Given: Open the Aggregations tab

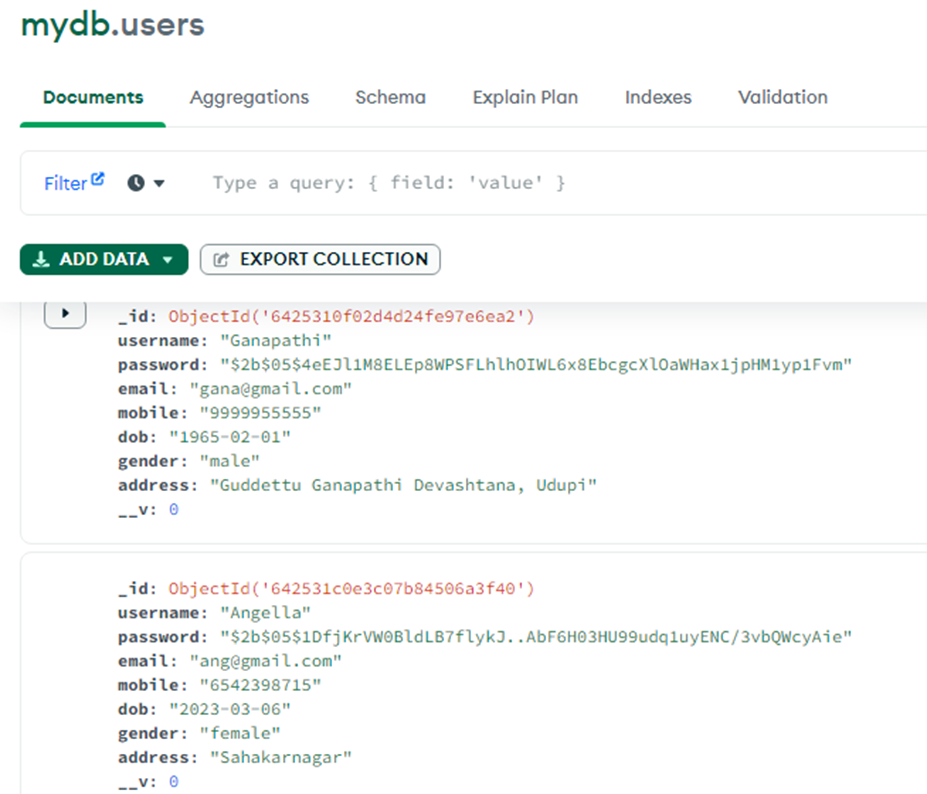Looking at the screenshot, I should pyautogui.click(x=248, y=97).
